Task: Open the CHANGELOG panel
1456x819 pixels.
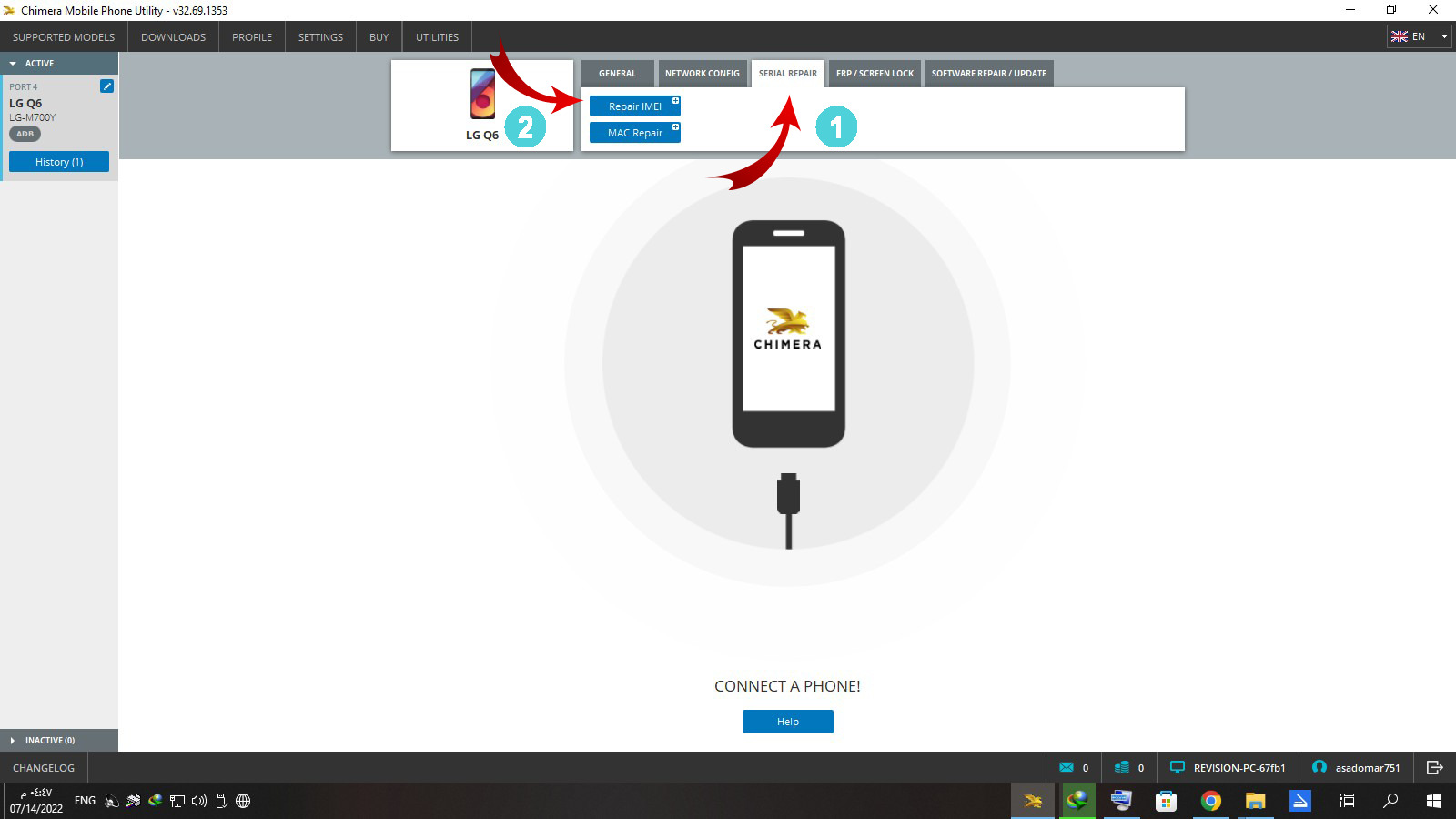Action: point(44,768)
